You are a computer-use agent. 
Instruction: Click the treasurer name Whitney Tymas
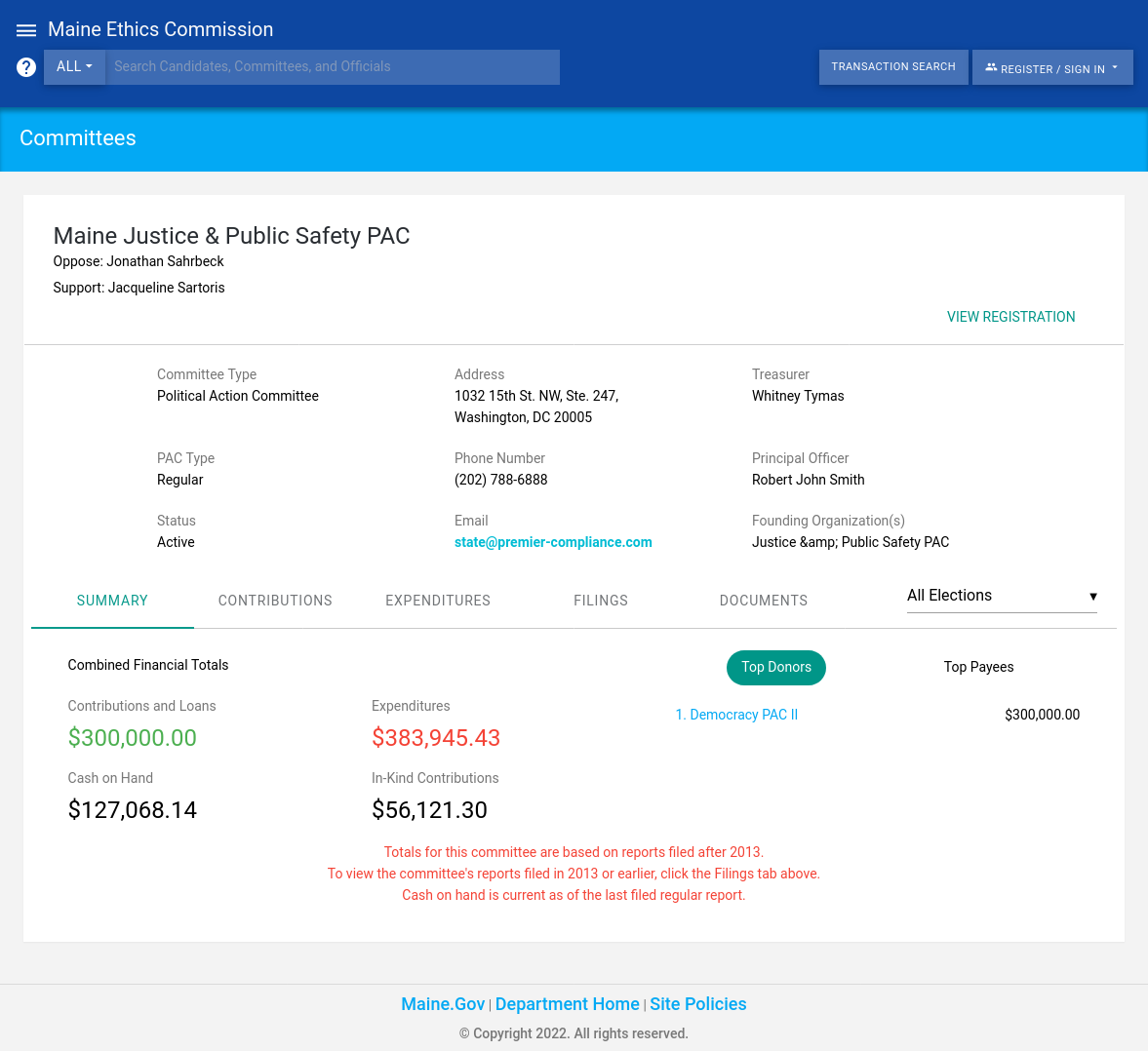(798, 396)
